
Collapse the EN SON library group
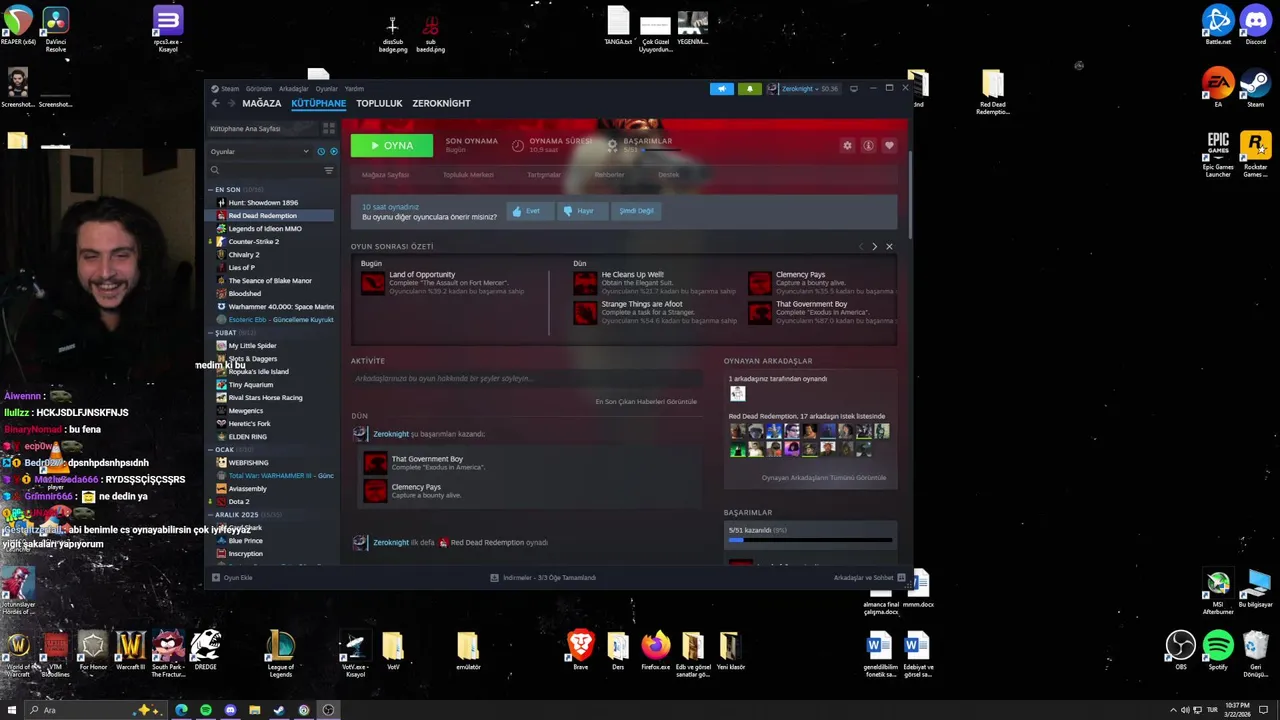tap(210, 189)
